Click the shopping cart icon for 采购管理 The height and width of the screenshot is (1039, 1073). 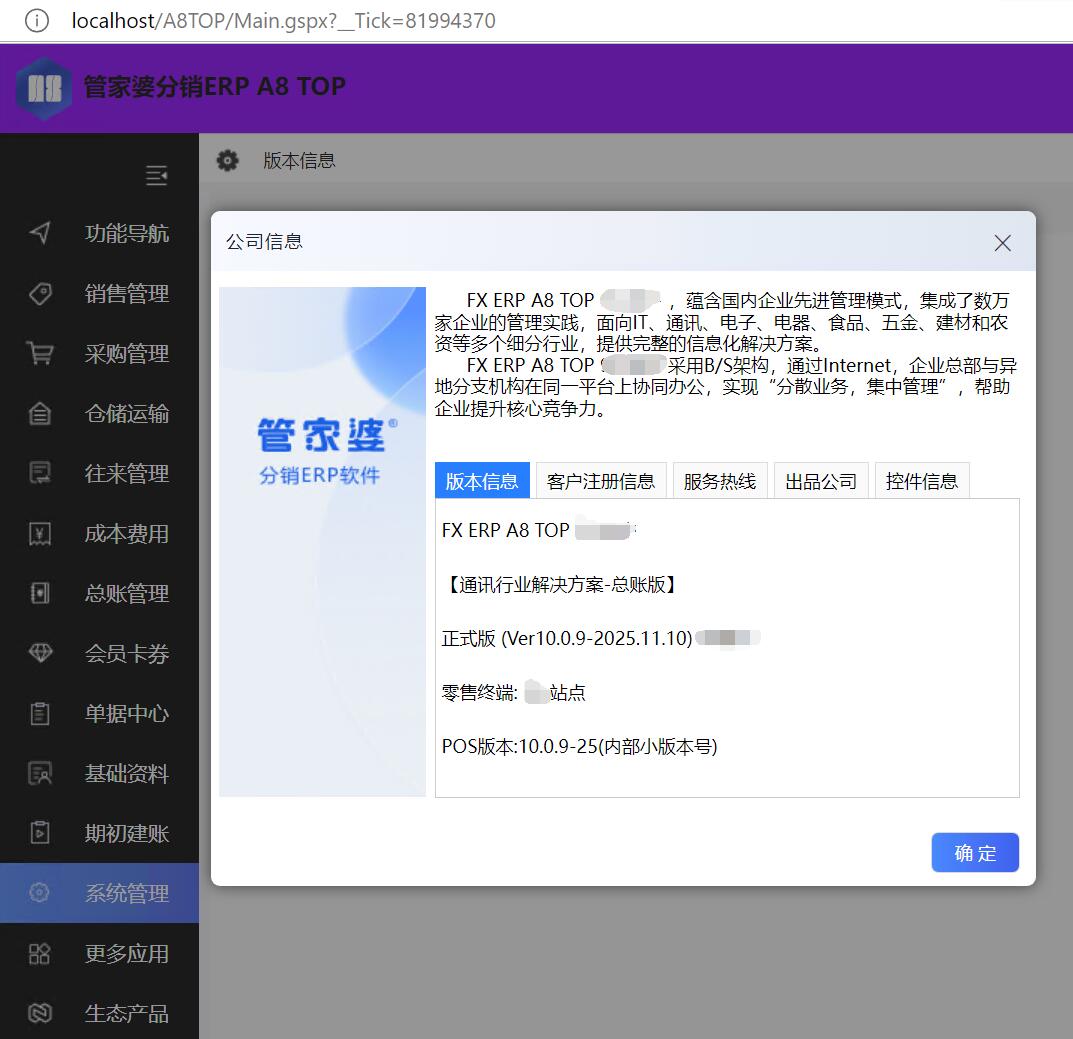tap(40, 354)
